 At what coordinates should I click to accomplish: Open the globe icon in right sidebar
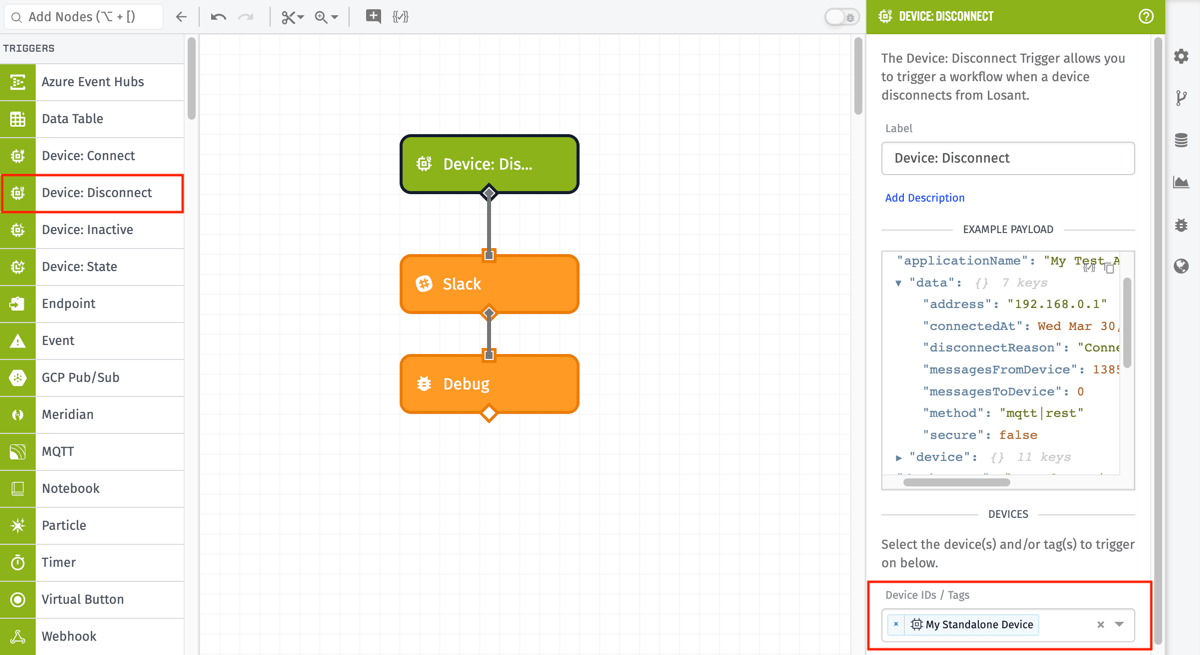(1181, 266)
